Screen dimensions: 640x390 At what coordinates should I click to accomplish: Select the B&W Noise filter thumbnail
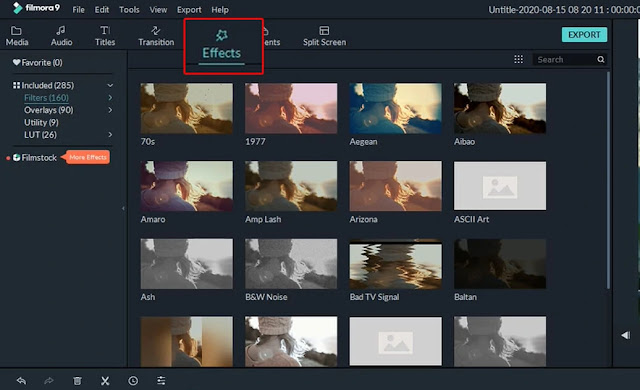point(291,264)
